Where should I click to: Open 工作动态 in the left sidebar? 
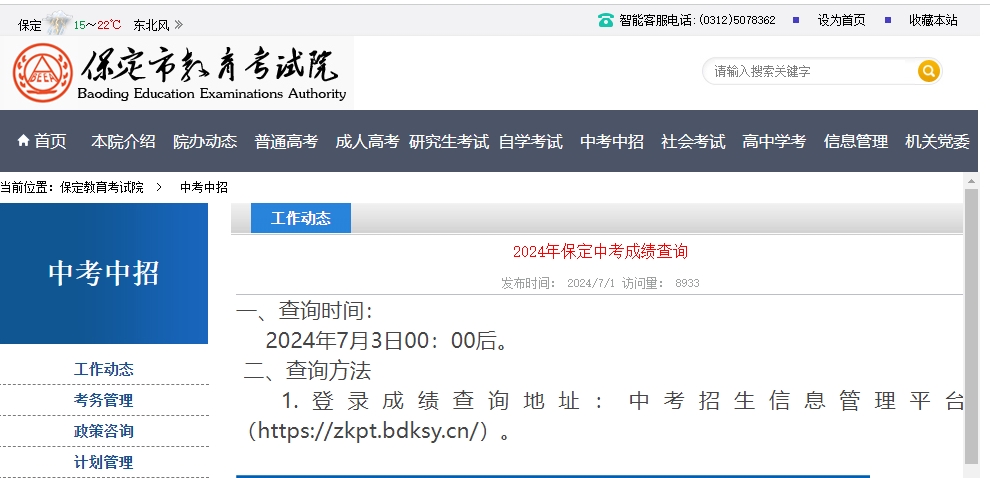[x=104, y=369]
